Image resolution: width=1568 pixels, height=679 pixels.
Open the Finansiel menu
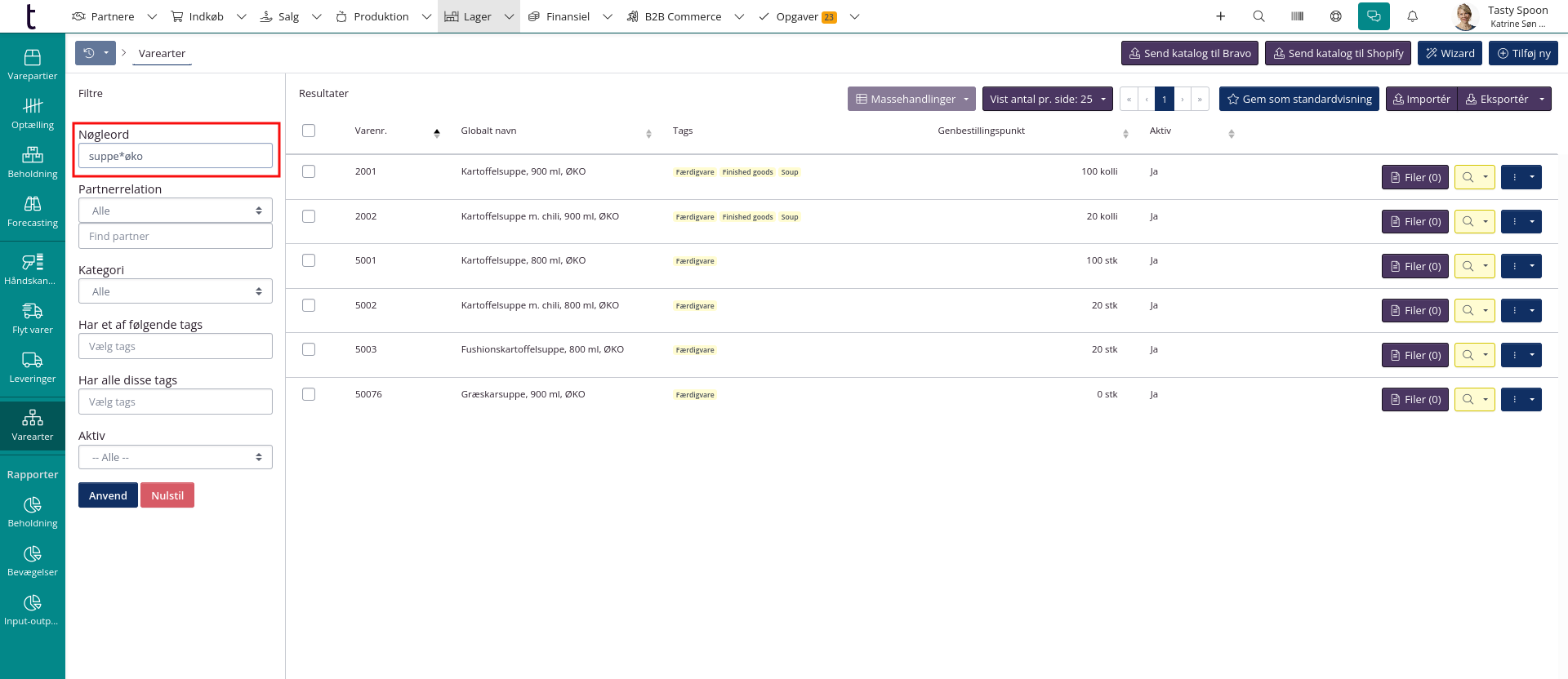tap(568, 16)
